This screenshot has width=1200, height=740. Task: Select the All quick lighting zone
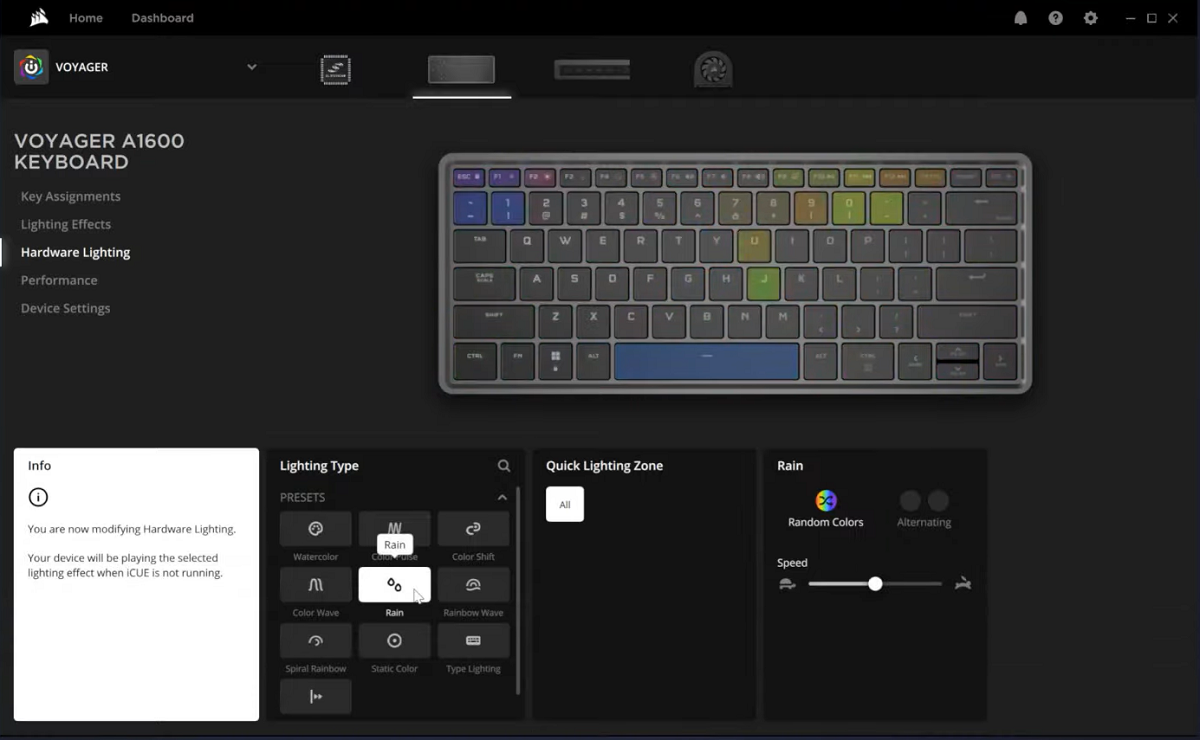[x=564, y=504]
